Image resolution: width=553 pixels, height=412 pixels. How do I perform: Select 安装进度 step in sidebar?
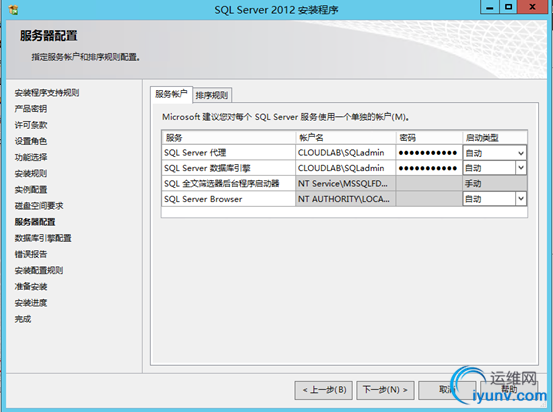(31, 303)
